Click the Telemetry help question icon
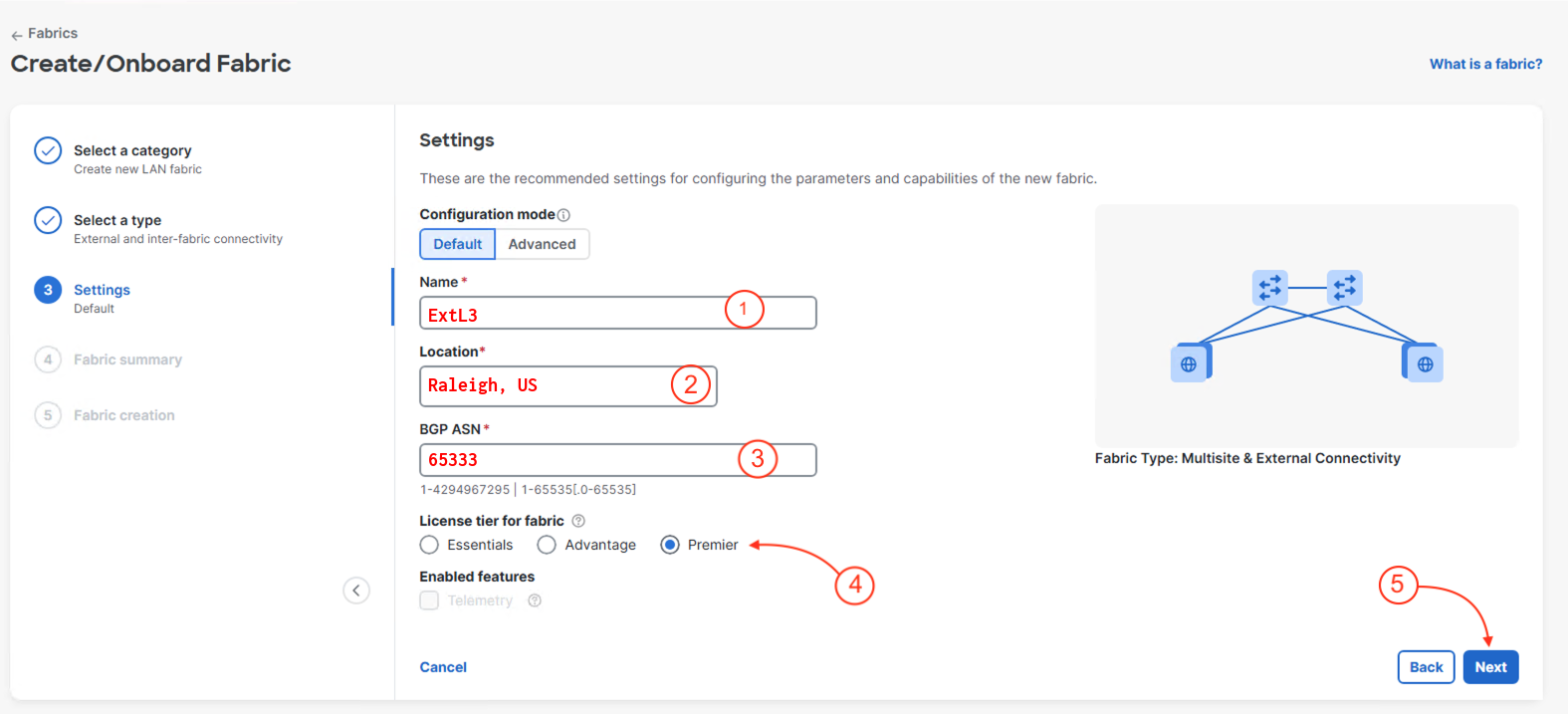This screenshot has width=1568, height=714. pos(535,600)
